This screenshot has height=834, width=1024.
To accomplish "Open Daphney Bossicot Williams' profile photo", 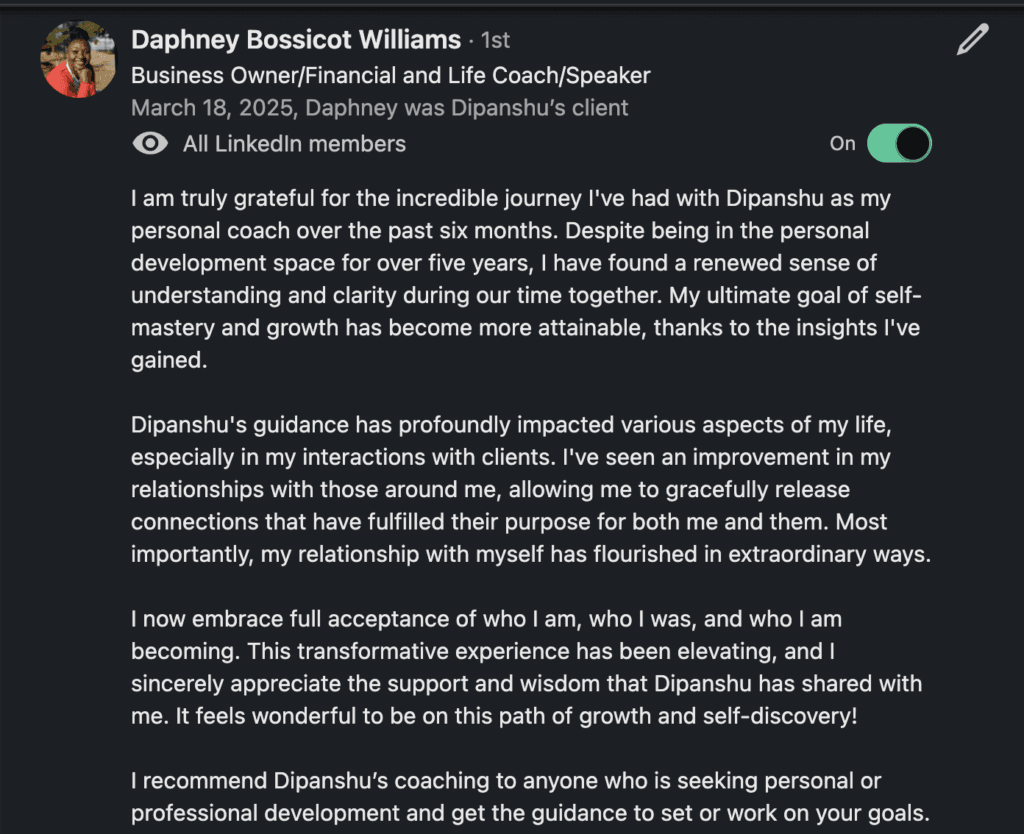I will (78, 59).
